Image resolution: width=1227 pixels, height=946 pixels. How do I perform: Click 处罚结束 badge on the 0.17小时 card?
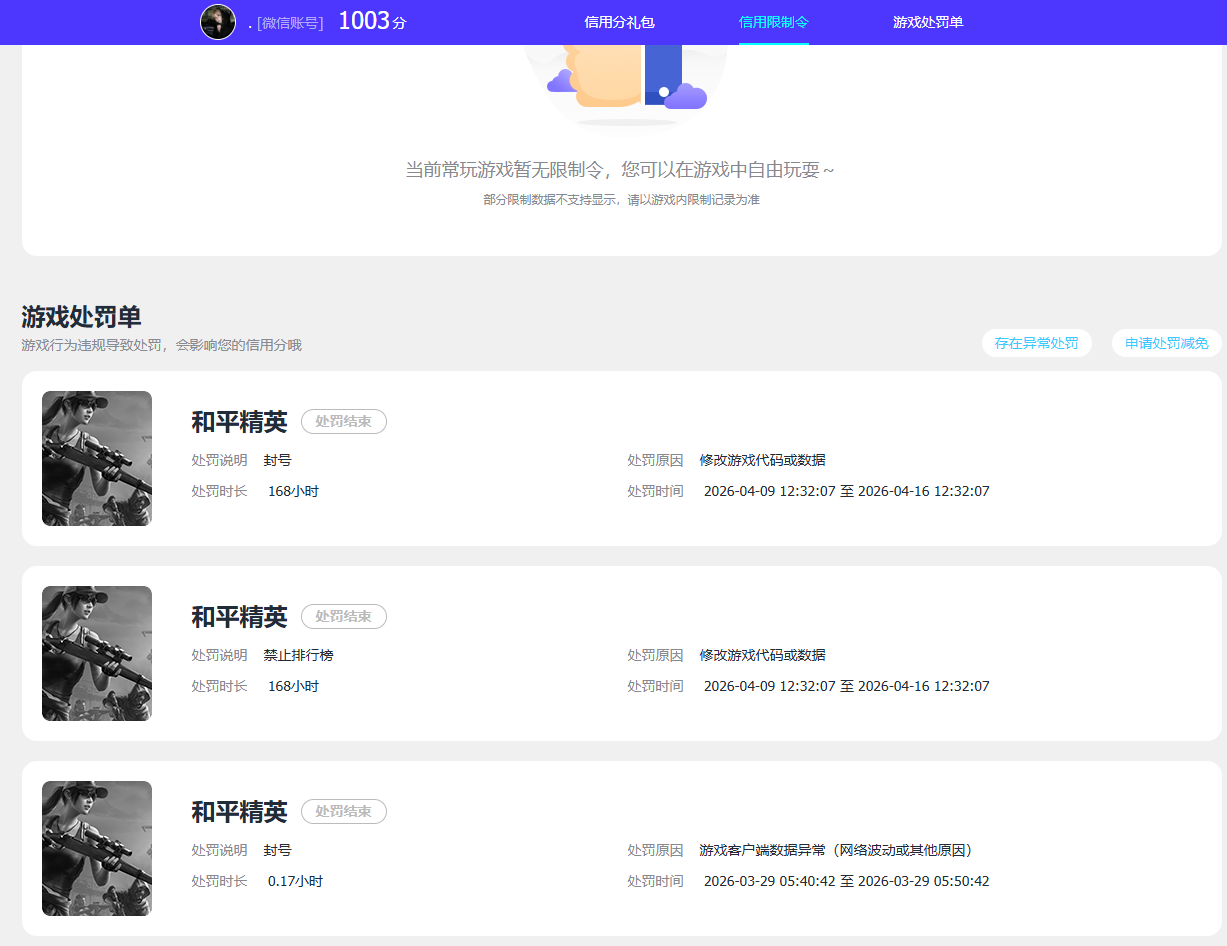point(344,812)
